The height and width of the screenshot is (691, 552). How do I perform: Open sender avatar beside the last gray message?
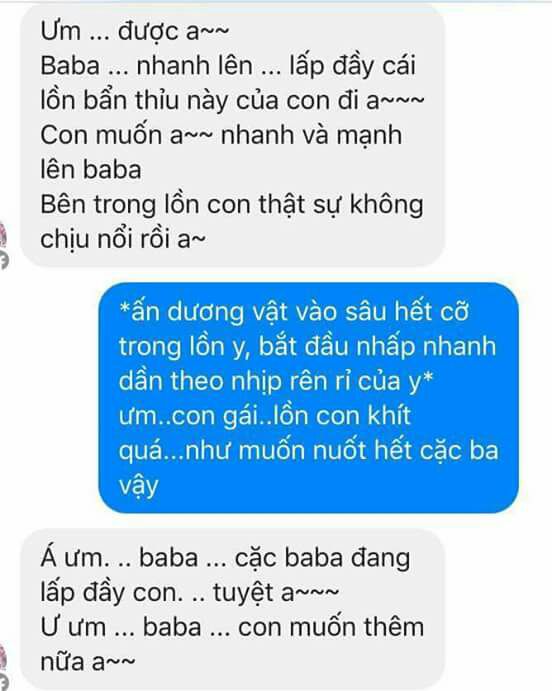pos(3,658)
